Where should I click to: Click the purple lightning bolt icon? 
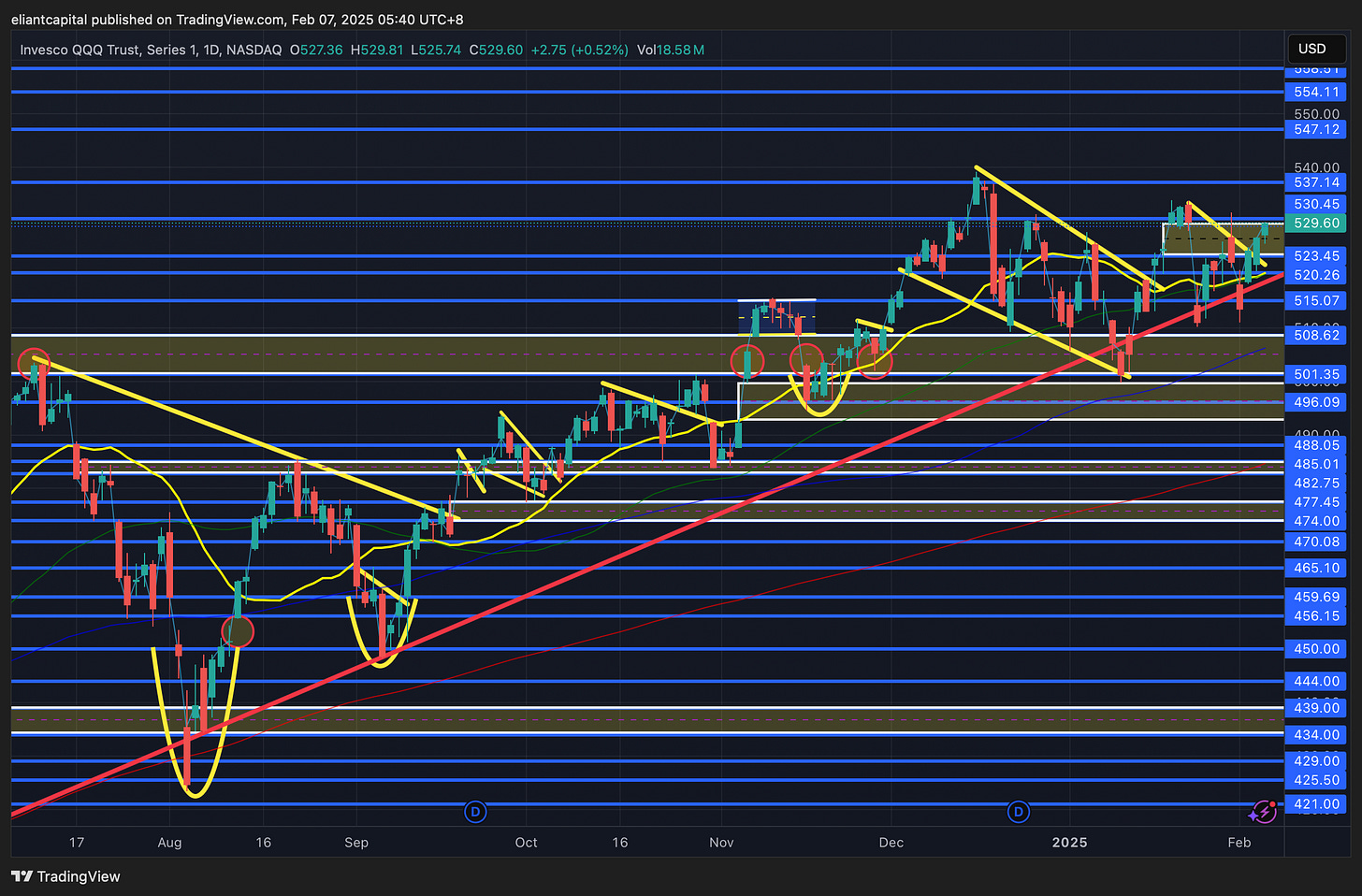1264,811
